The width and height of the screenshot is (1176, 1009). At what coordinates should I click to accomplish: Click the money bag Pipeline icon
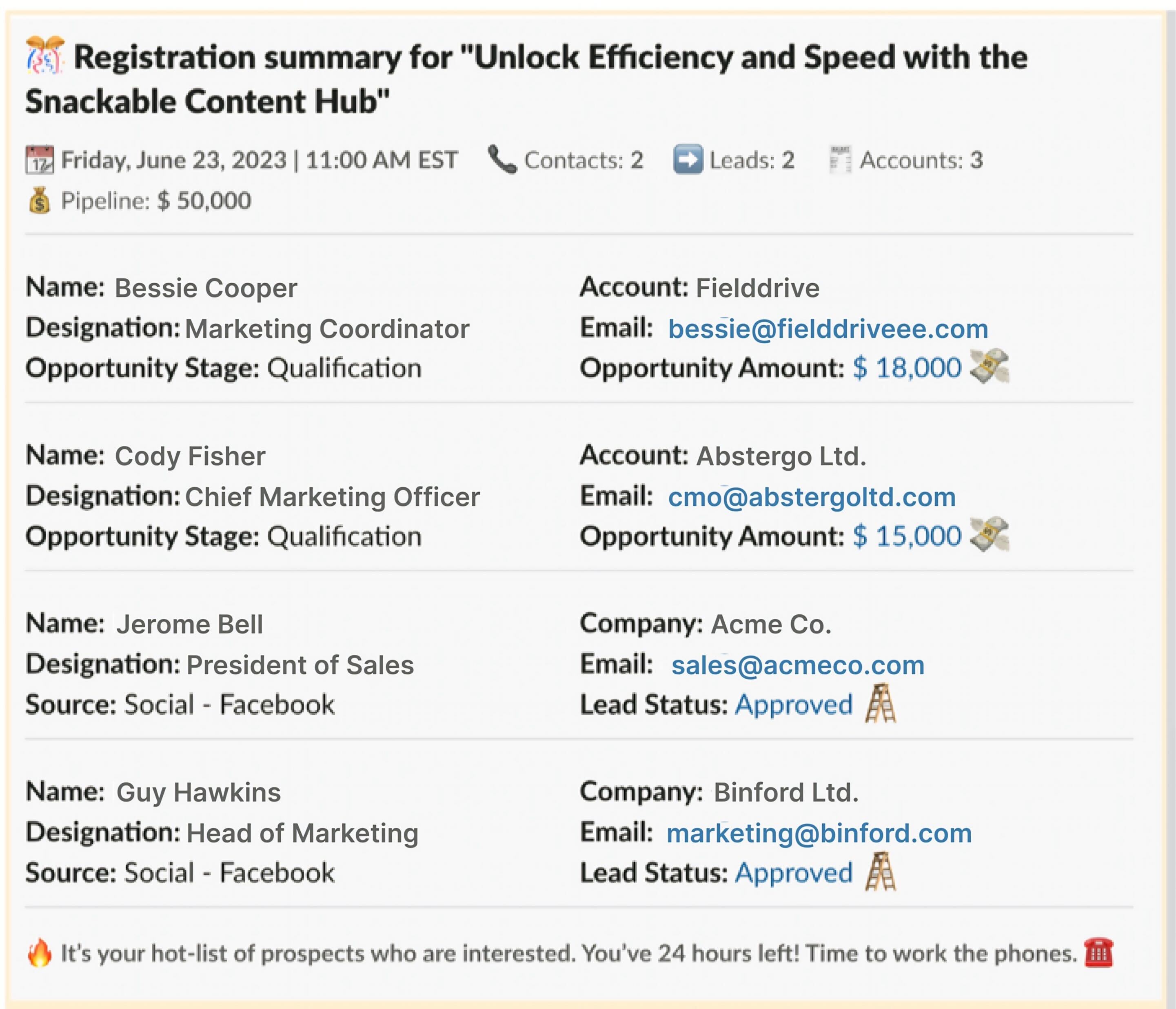tap(39, 200)
